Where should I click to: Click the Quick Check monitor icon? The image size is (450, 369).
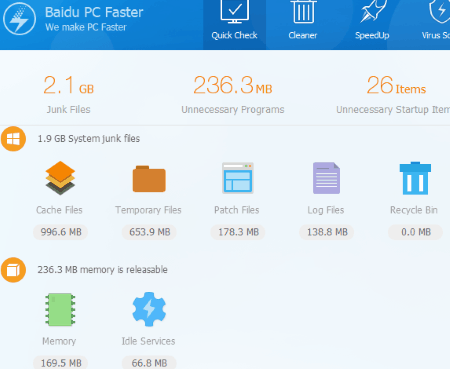[x=234, y=12]
